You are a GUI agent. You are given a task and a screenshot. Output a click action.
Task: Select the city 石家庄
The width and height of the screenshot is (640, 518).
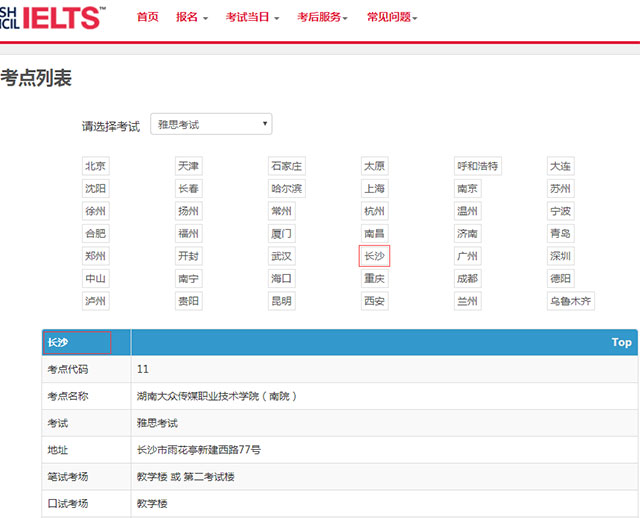[x=287, y=166]
